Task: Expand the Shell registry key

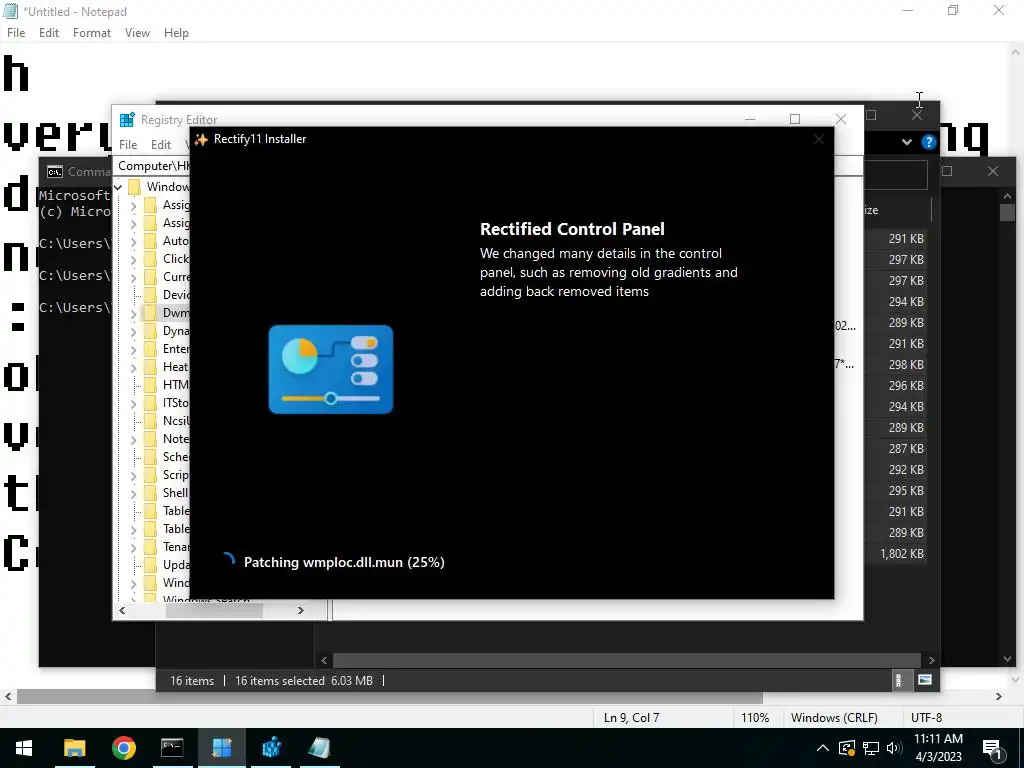Action: (133, 494)
